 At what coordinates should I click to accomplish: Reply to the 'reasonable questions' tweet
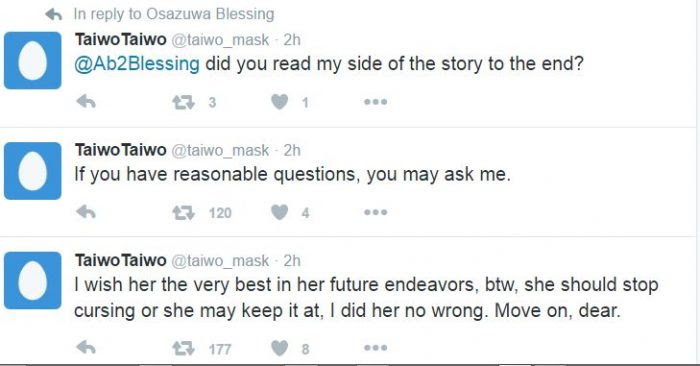tap(86, 212)
